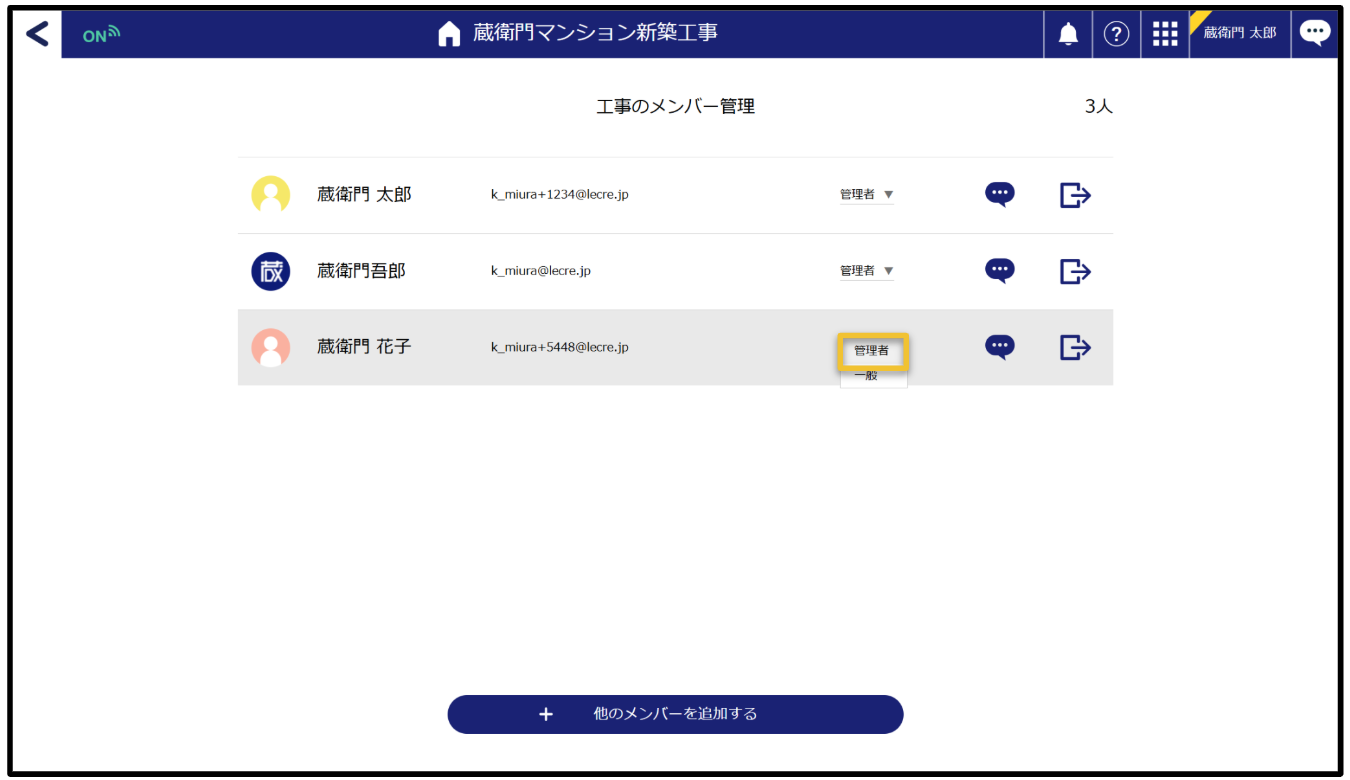Open the help question mark icon

[1116, 34]
